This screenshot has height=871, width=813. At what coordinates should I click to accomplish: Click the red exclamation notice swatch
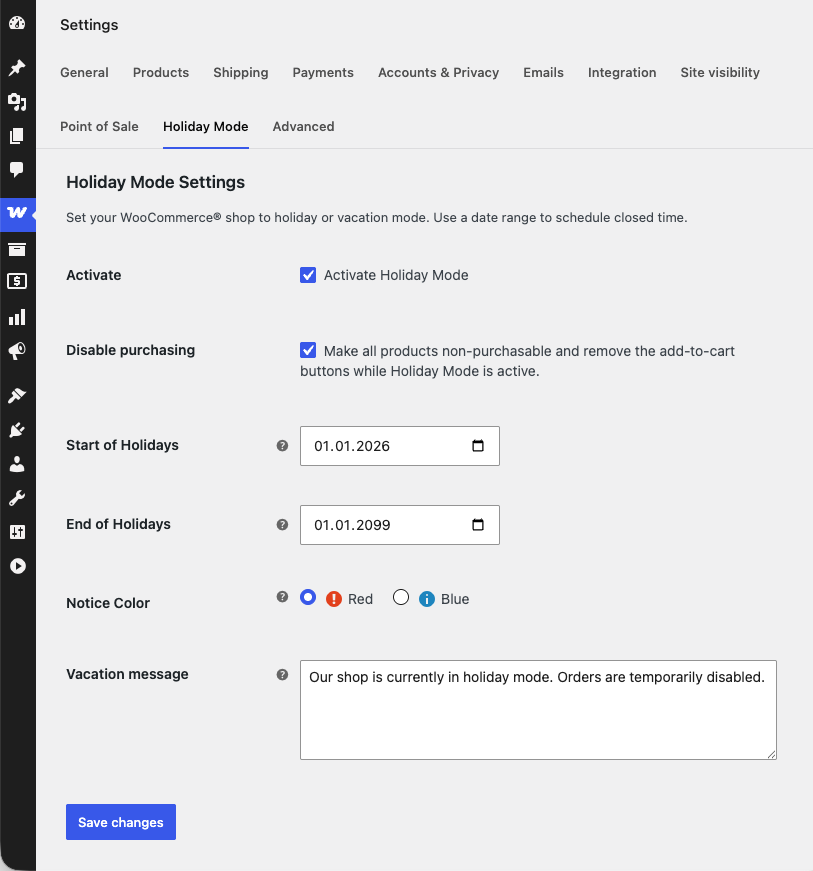pos(334,599)
